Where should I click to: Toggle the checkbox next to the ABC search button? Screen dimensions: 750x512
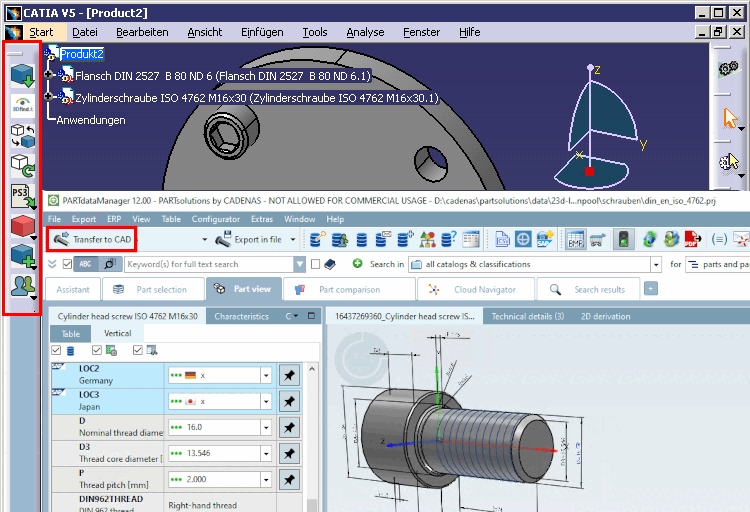[67, 264]
